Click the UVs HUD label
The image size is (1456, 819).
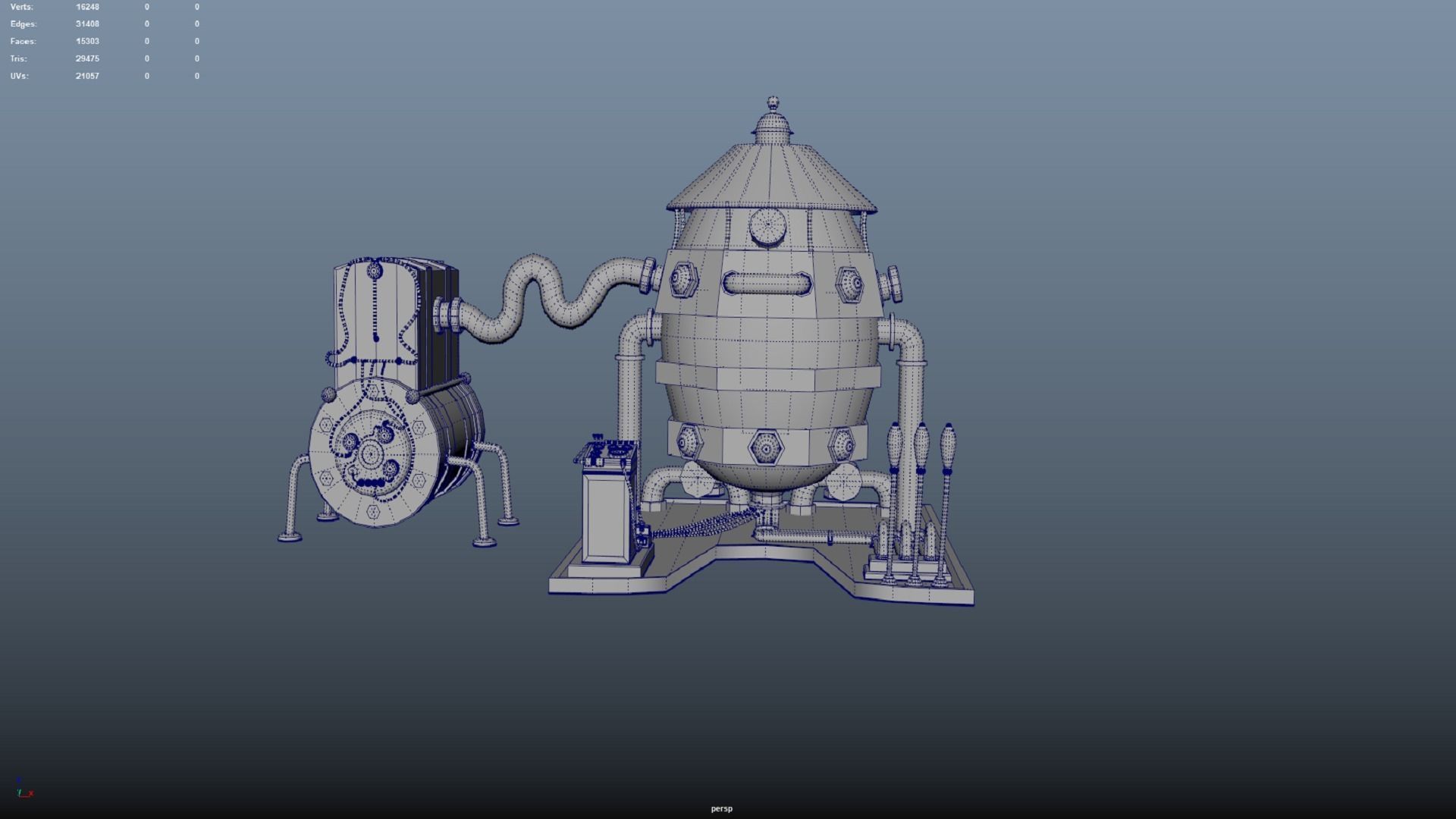pos(19,76)
